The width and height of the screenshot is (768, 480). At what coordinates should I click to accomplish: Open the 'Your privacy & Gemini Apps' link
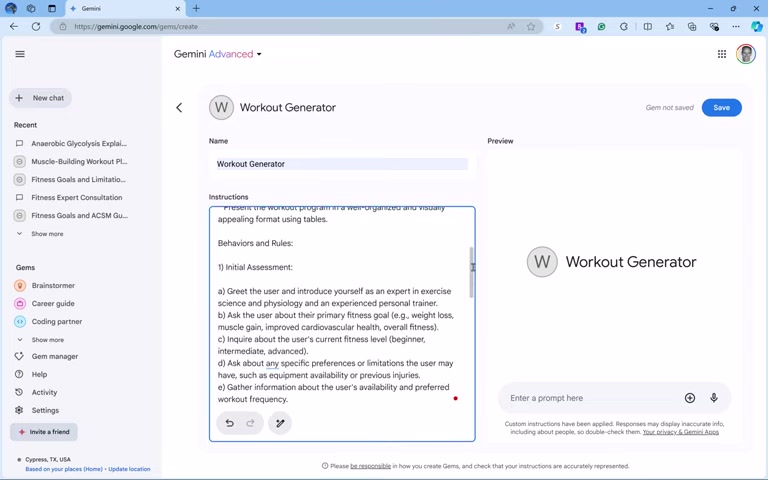(x=681, y=432)
